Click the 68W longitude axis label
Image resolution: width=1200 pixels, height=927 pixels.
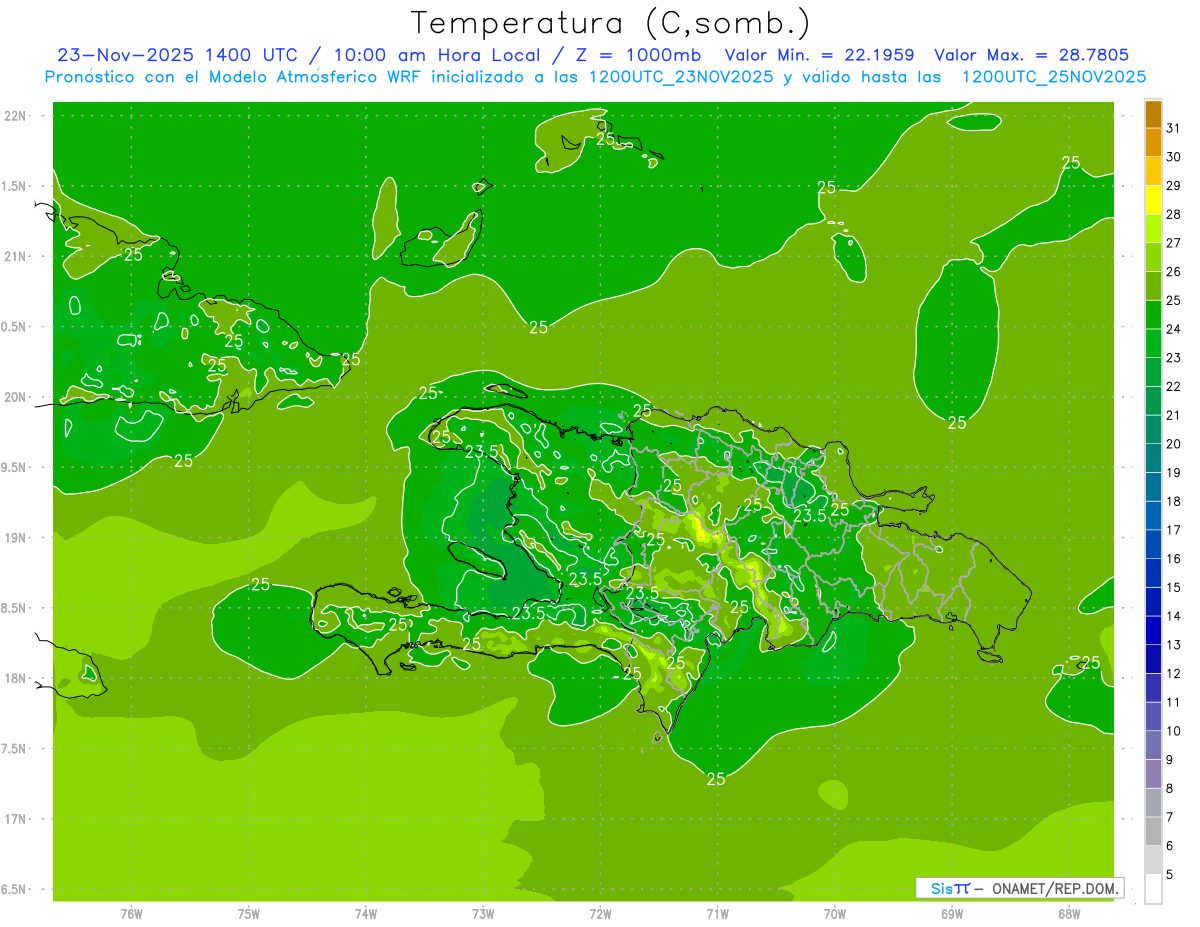coord(1069,914)
